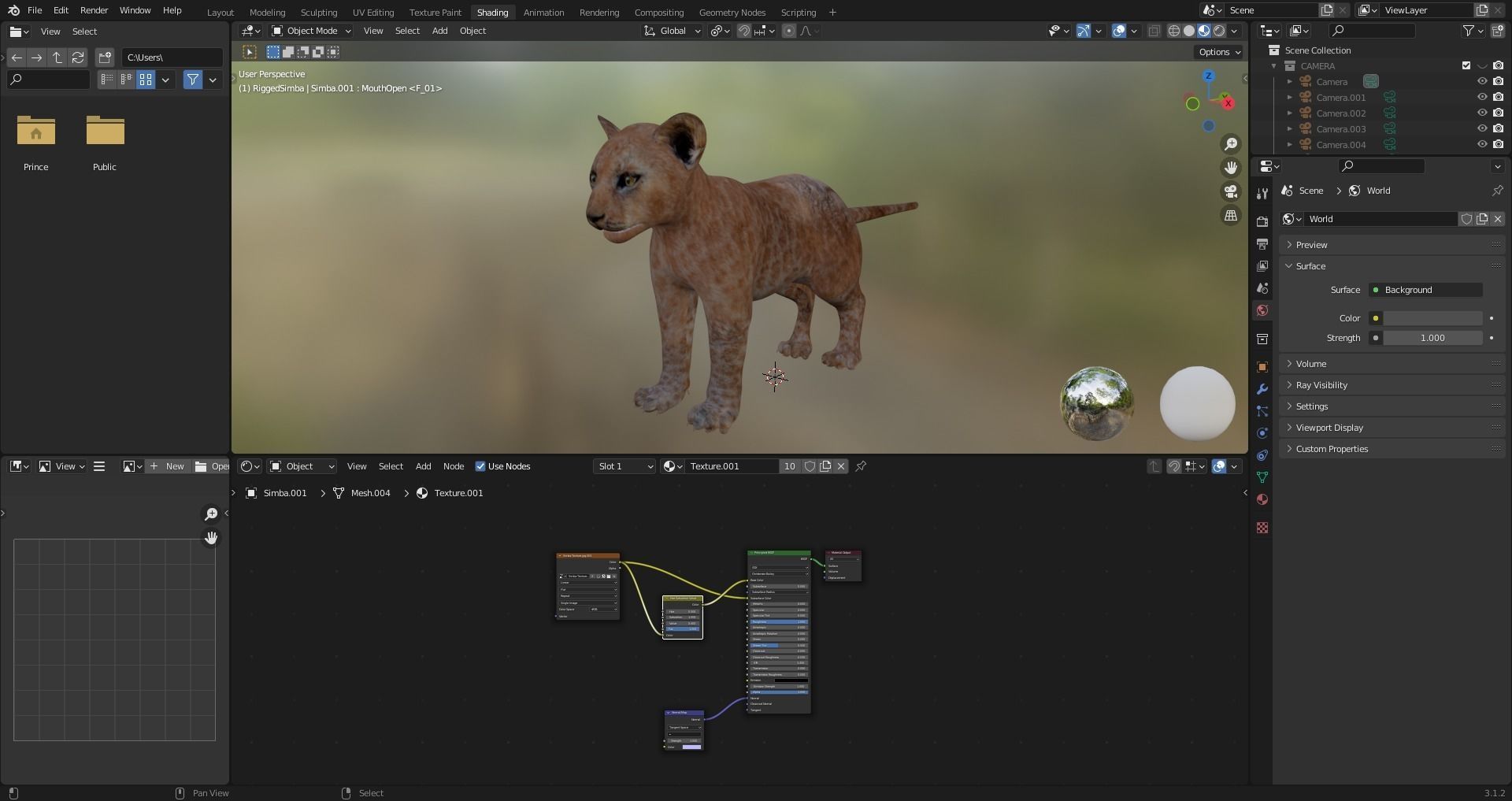
Task: Click the zoom icon in the image editor
Action: click(211, 514)
